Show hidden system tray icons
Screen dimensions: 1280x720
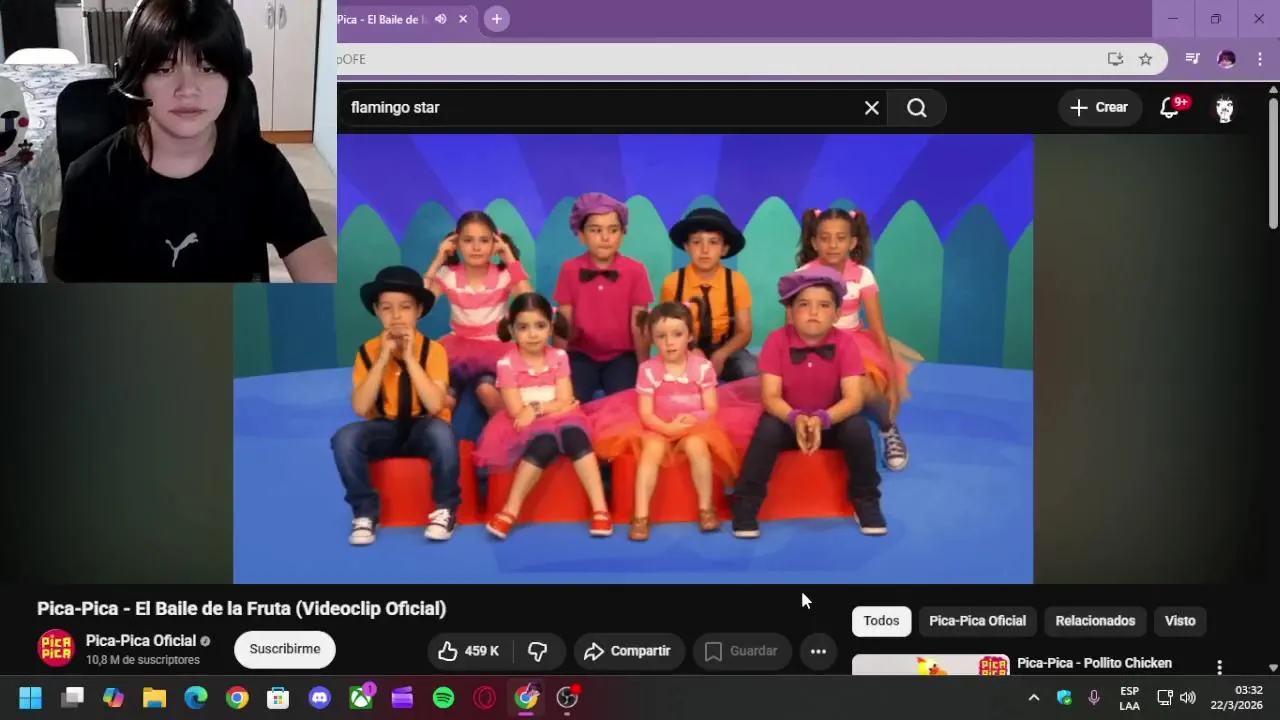1034,698
